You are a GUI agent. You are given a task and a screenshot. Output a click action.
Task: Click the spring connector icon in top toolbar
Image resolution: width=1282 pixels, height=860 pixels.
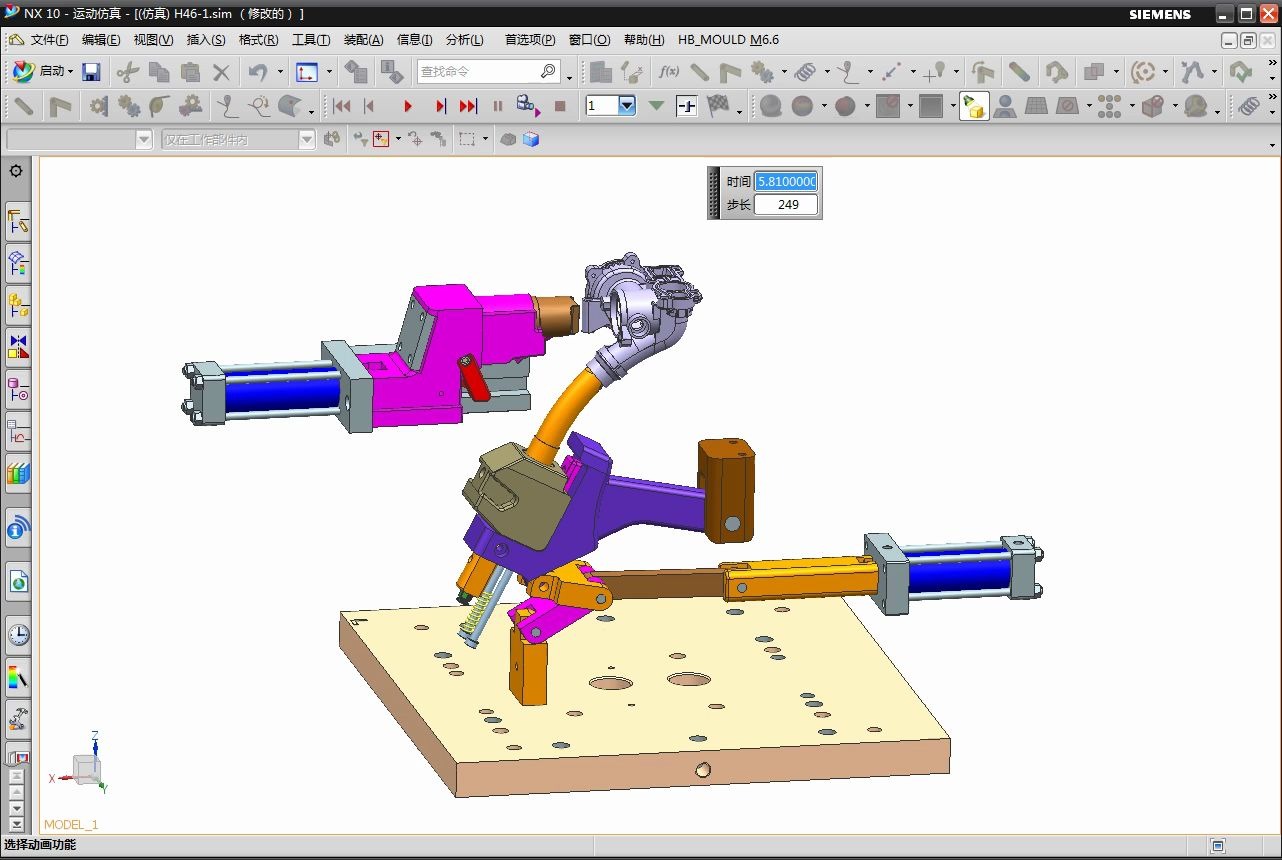click(x=806, y=72)
